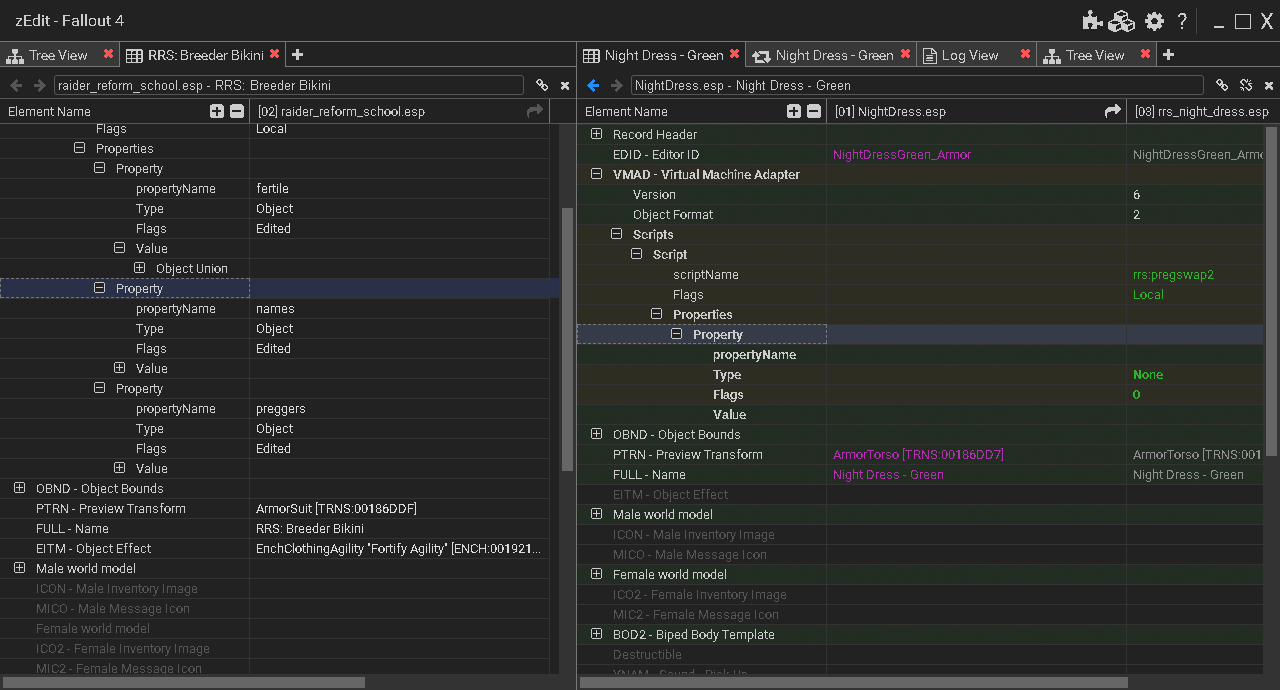1280x690 pixels.
Task: Click the left pane record path field
Action: (288, 86)
